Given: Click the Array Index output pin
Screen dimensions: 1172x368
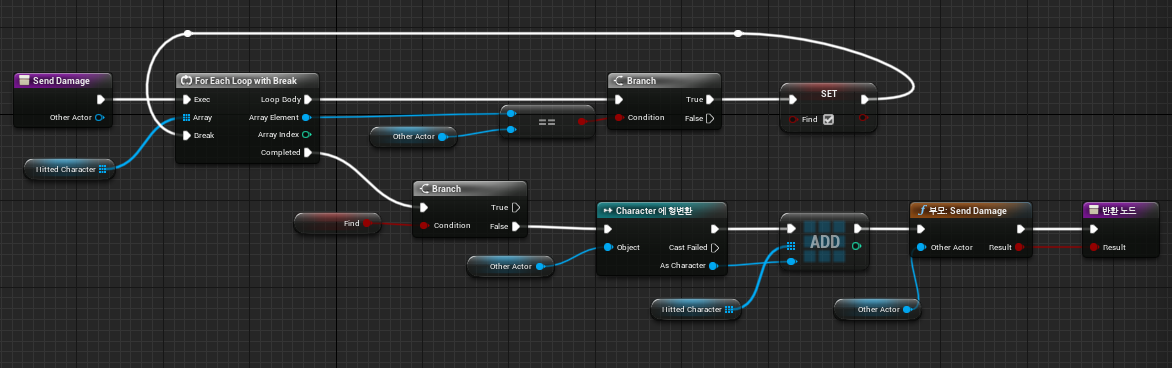Looking at the screenshot, I should 306,135.
